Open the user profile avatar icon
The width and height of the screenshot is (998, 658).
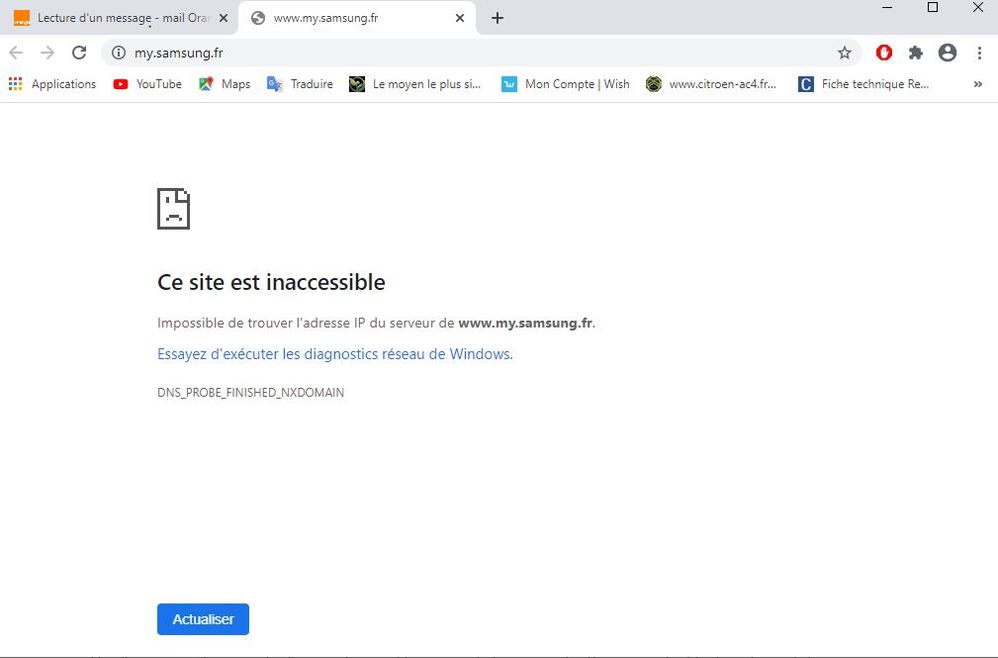coord(947,53)
